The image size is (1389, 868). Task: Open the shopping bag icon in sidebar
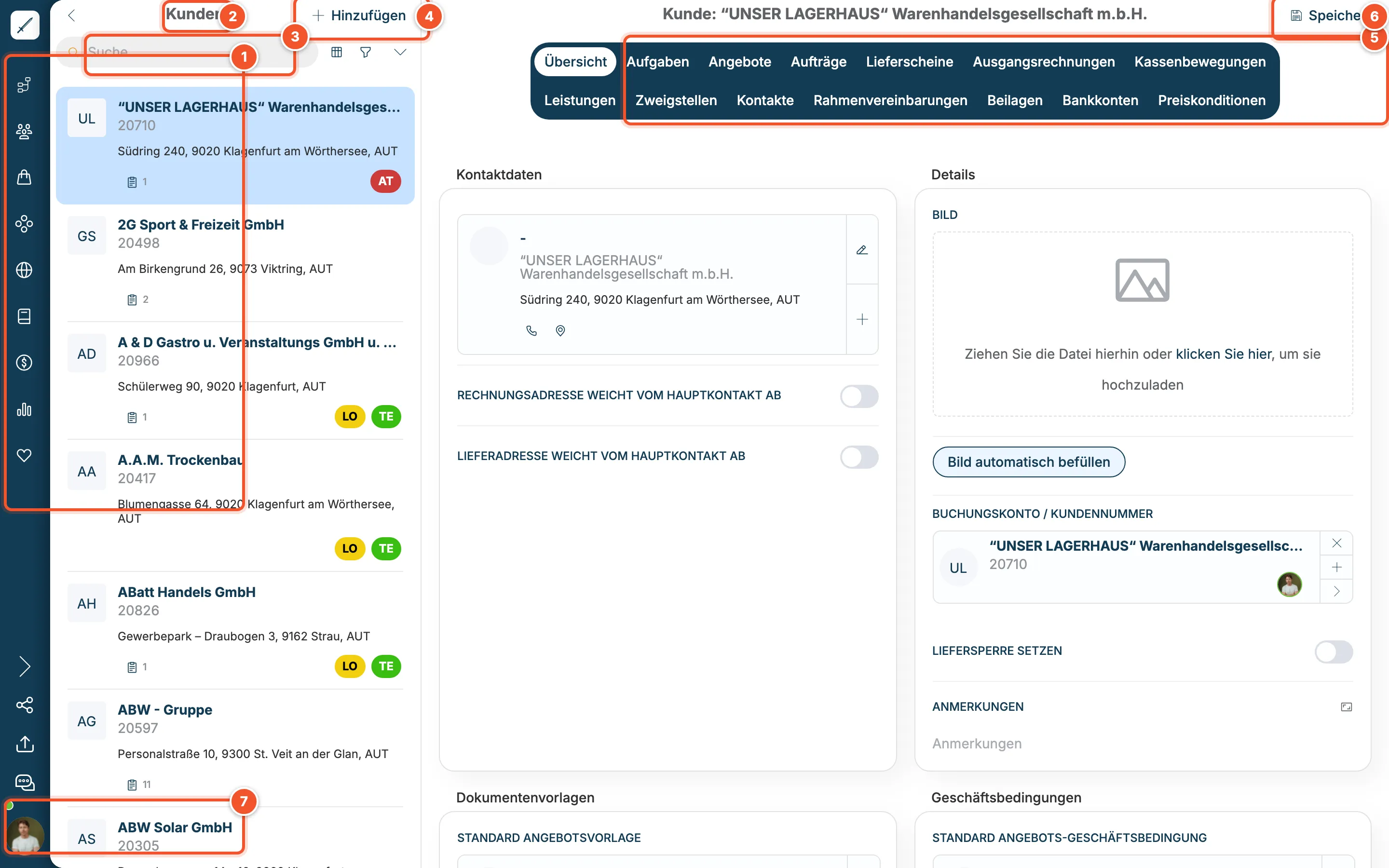pyautogui.click(x=24, y=177)
